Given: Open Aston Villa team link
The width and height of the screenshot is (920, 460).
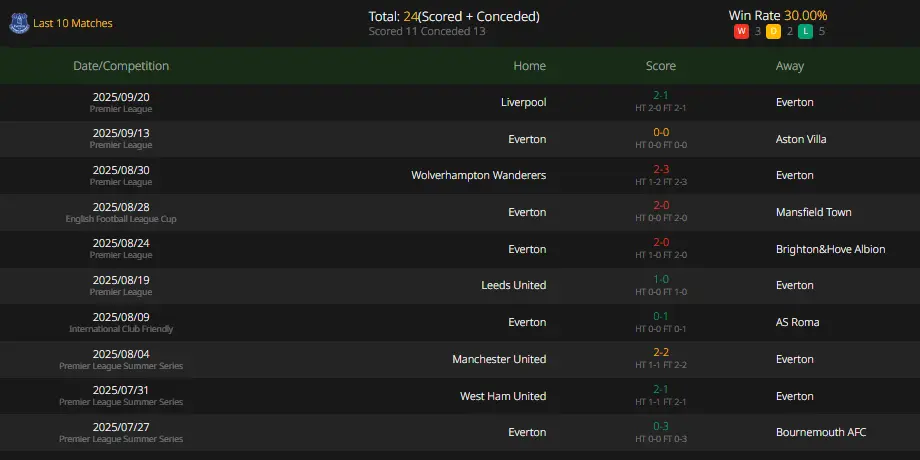Looking at the screenshot, I should coord(801,139).
